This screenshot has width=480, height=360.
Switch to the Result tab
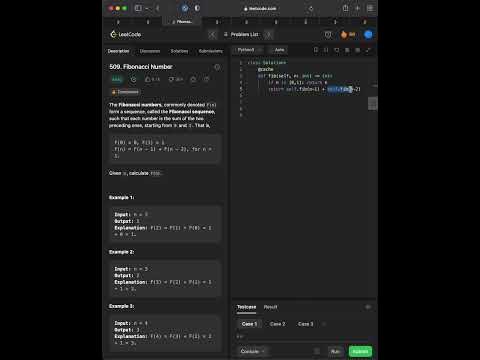(270, 307)
